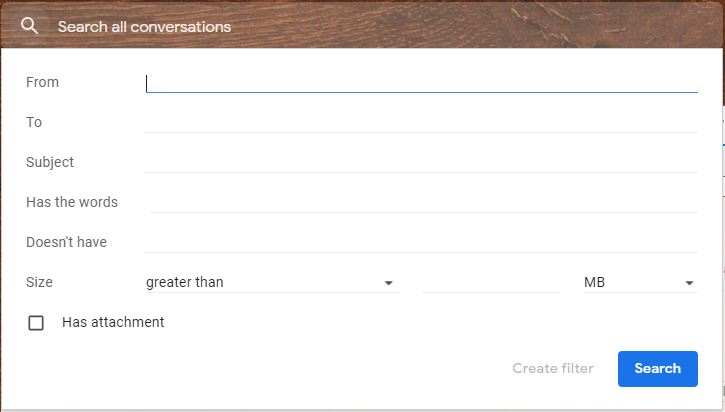Click the Doesn't have input field
725x412 pixels.
point(421,242)
